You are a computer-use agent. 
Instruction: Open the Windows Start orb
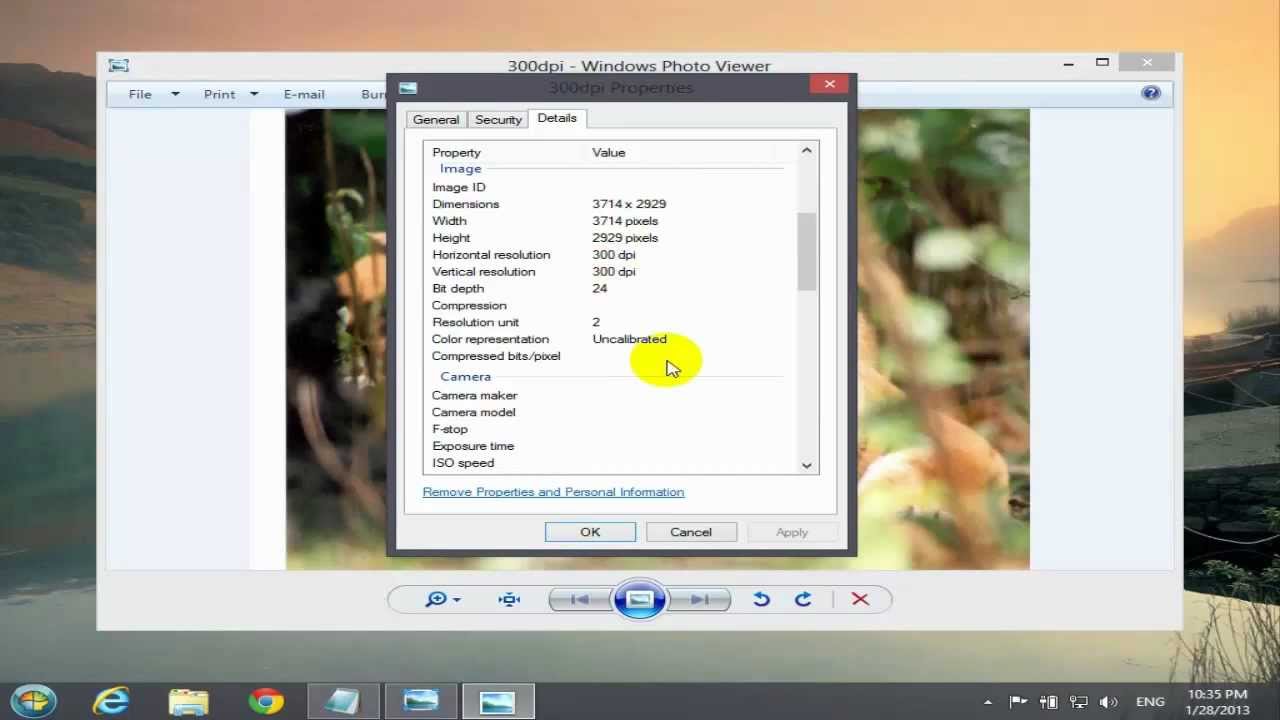[33, 701]
